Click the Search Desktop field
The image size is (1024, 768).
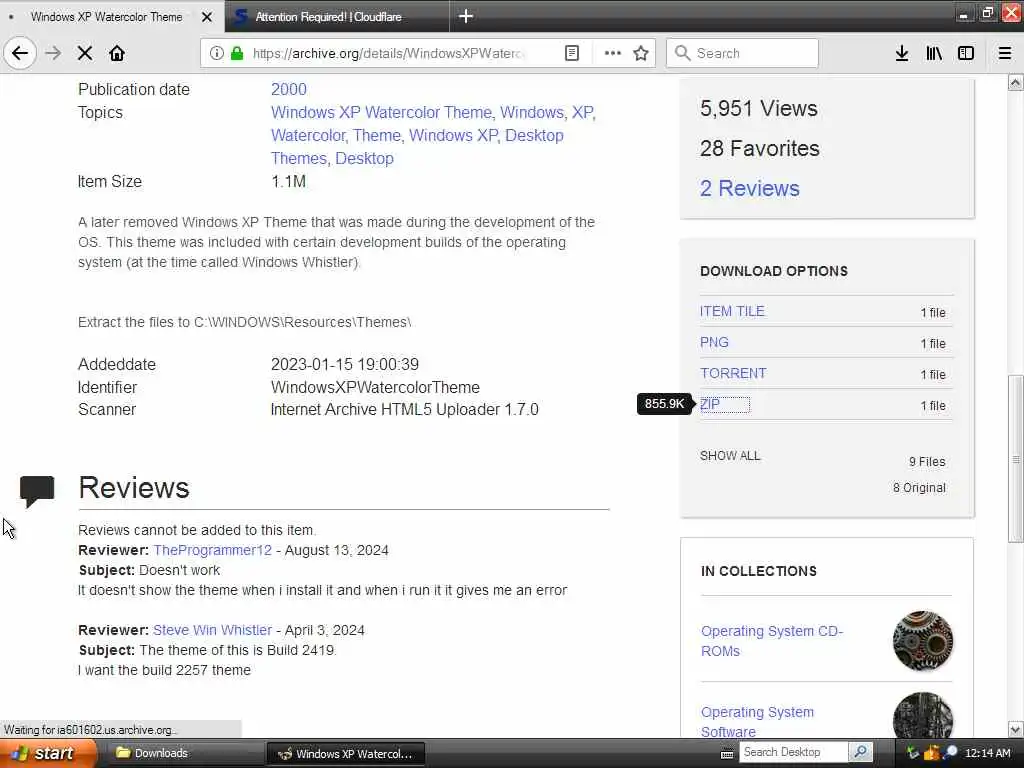coord(793,752)
